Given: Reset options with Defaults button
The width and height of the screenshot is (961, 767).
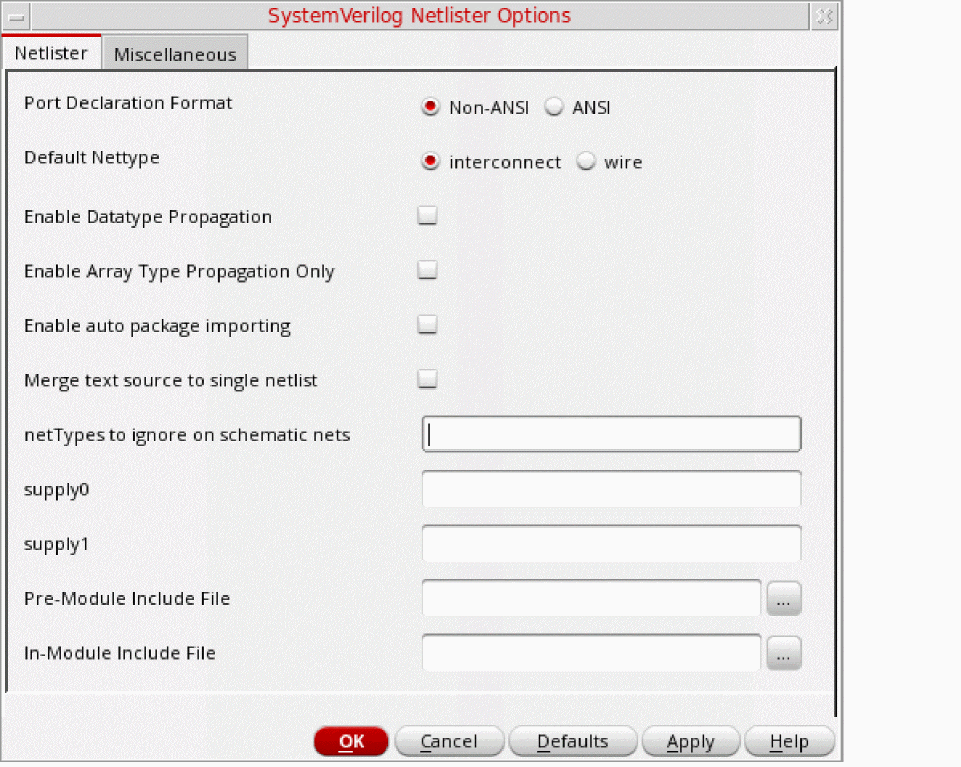Looking at the screenshot, I should coord(573,741).
